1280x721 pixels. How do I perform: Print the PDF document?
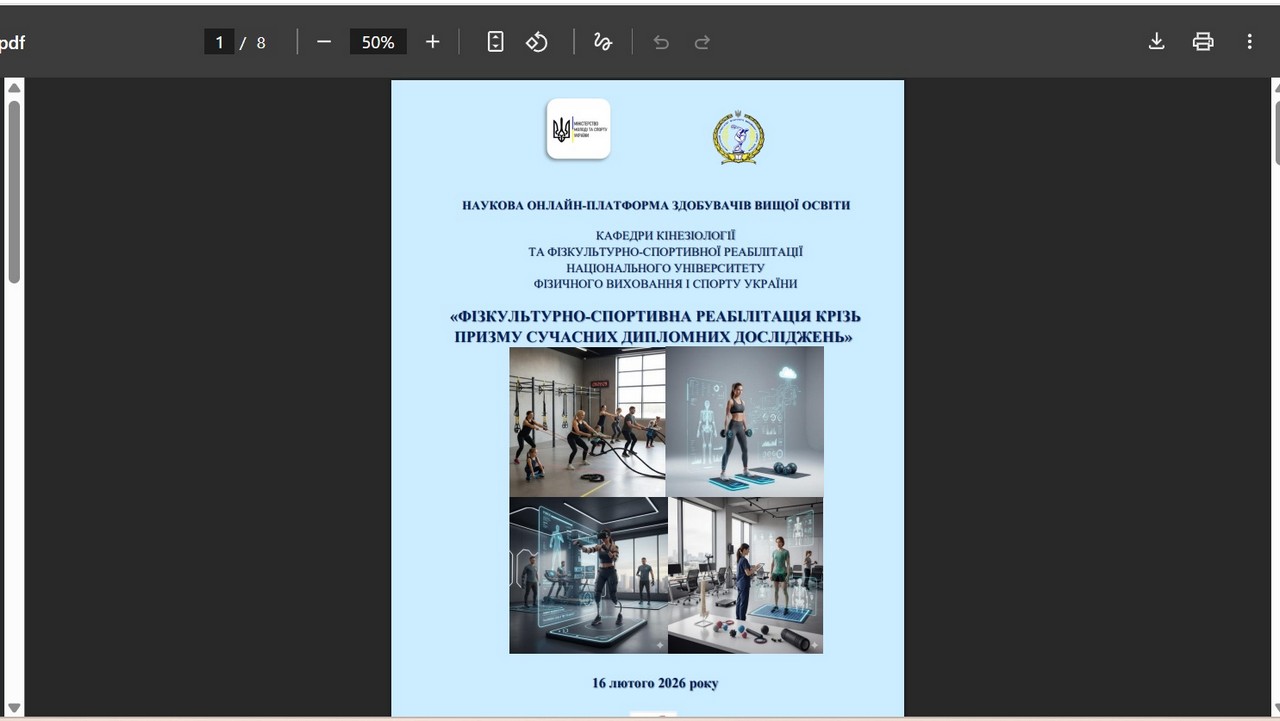[1203, 42]
